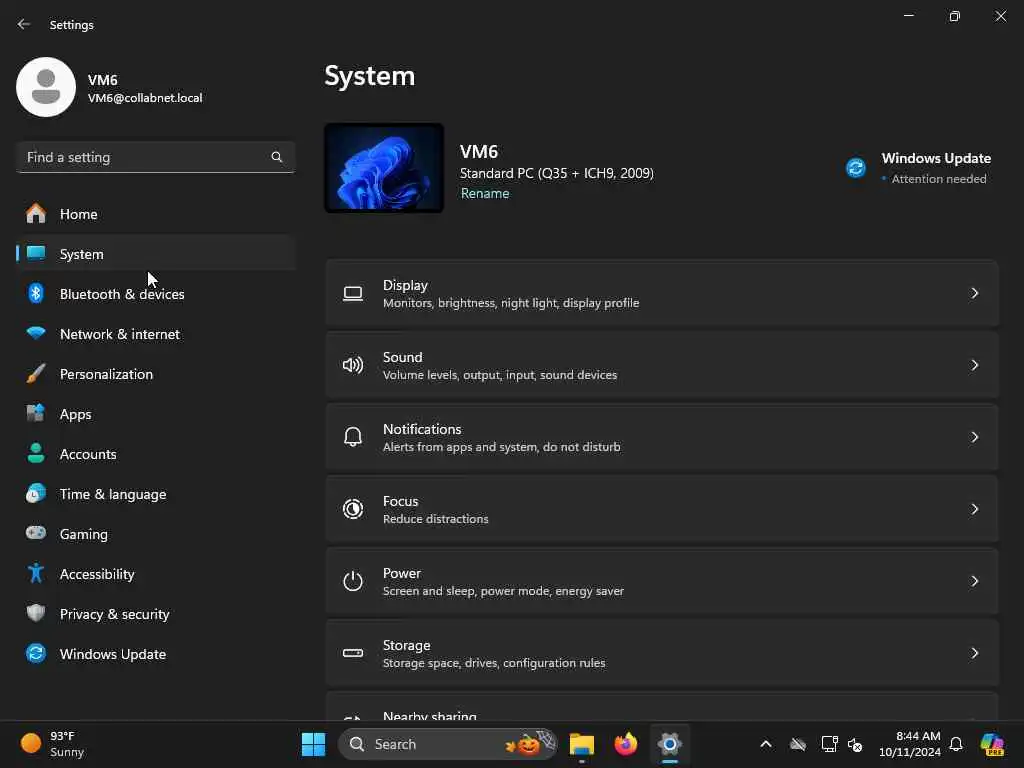Click the Focus circle icon
This screenshot has width=1024, height=768.
tap(353, 509)
